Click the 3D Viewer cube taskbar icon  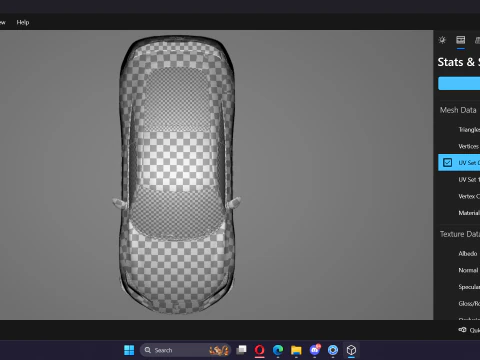(351, 350)
